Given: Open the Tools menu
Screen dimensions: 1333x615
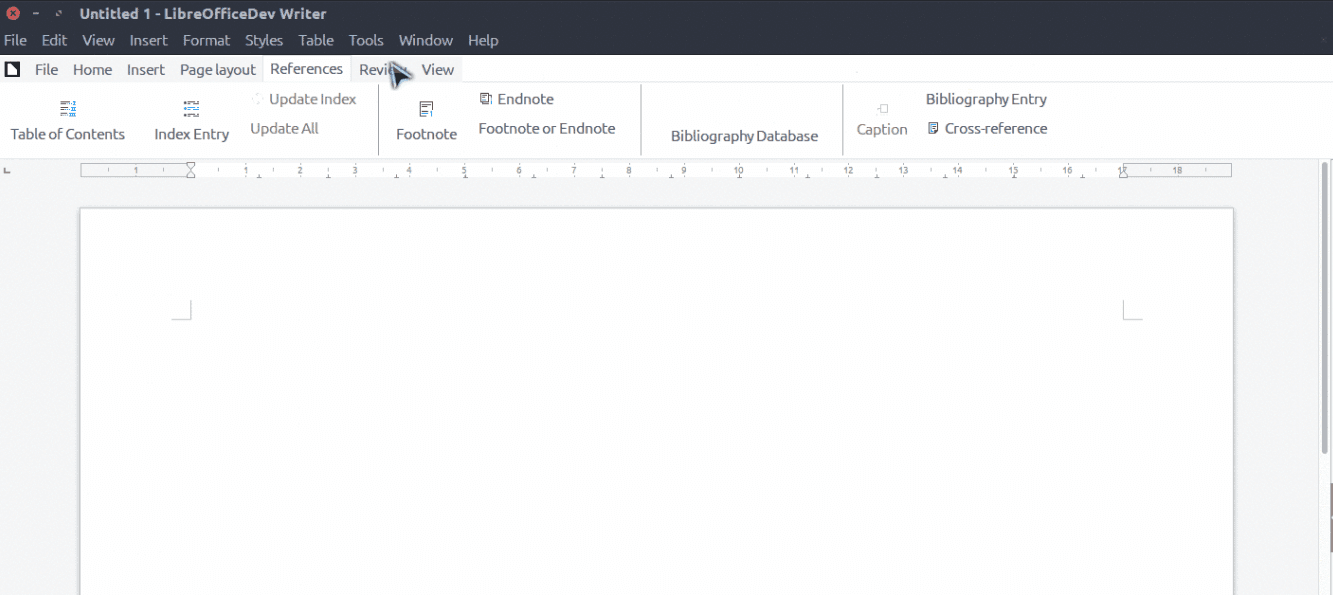Looking at the screenshot, I should 366,40.
